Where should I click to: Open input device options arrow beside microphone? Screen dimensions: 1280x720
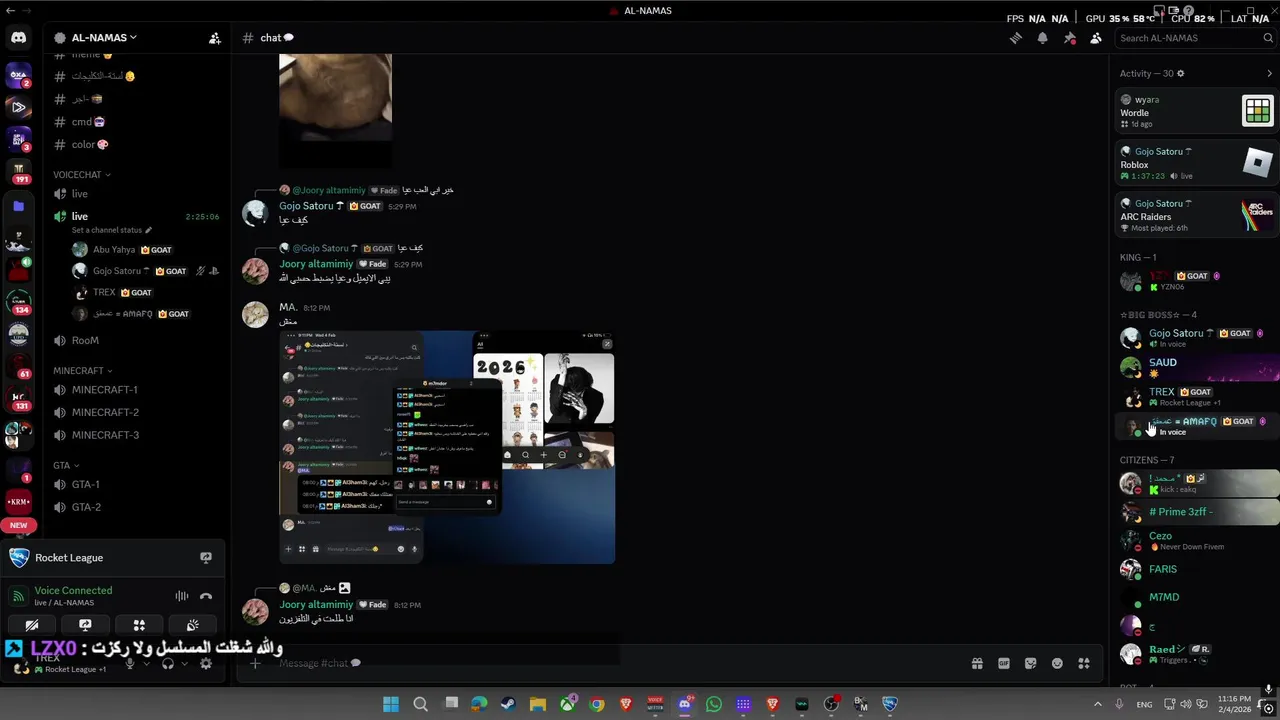click(146, 664)
